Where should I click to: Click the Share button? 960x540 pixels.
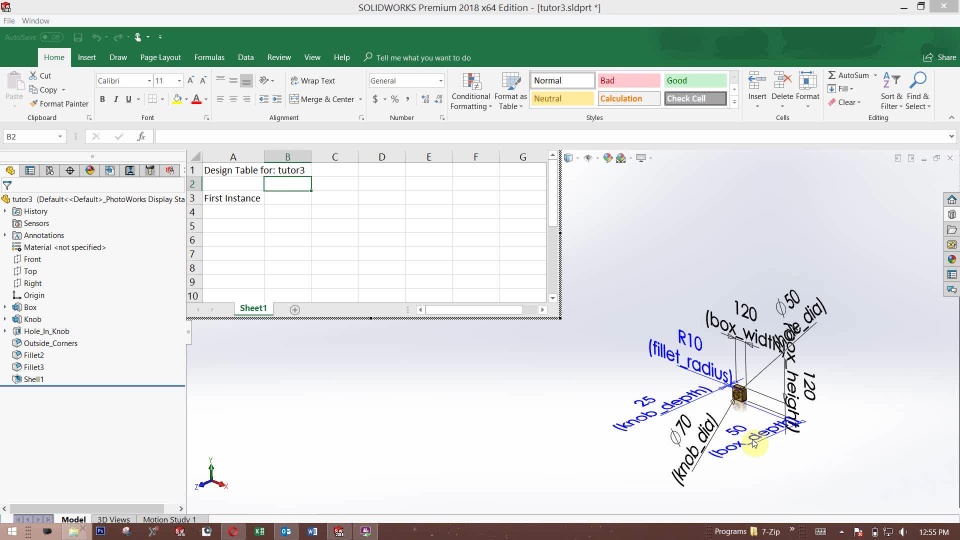coord(940,58)
